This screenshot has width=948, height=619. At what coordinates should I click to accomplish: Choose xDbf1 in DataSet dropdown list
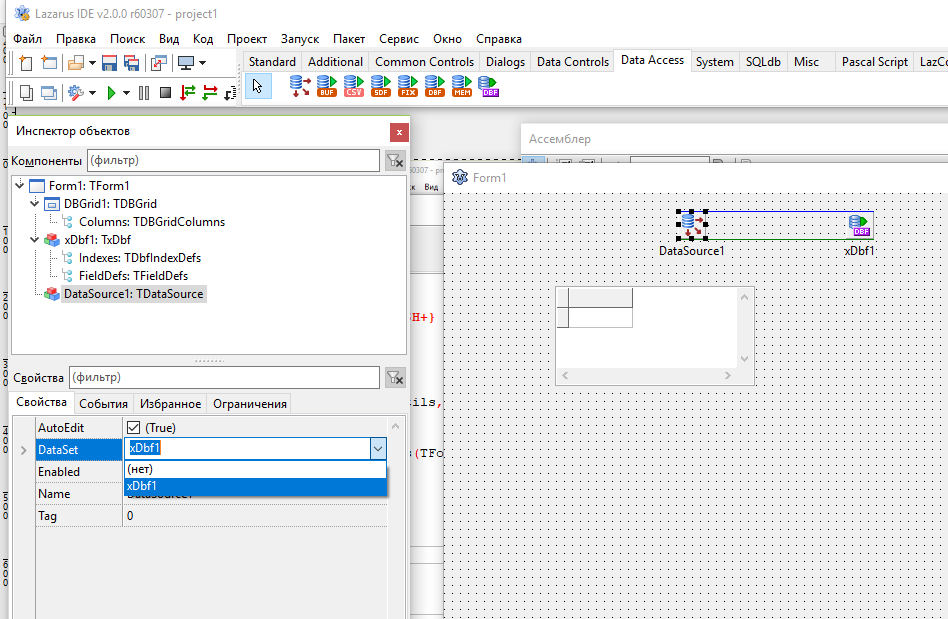pyautogui.click(x=255, y=486)
